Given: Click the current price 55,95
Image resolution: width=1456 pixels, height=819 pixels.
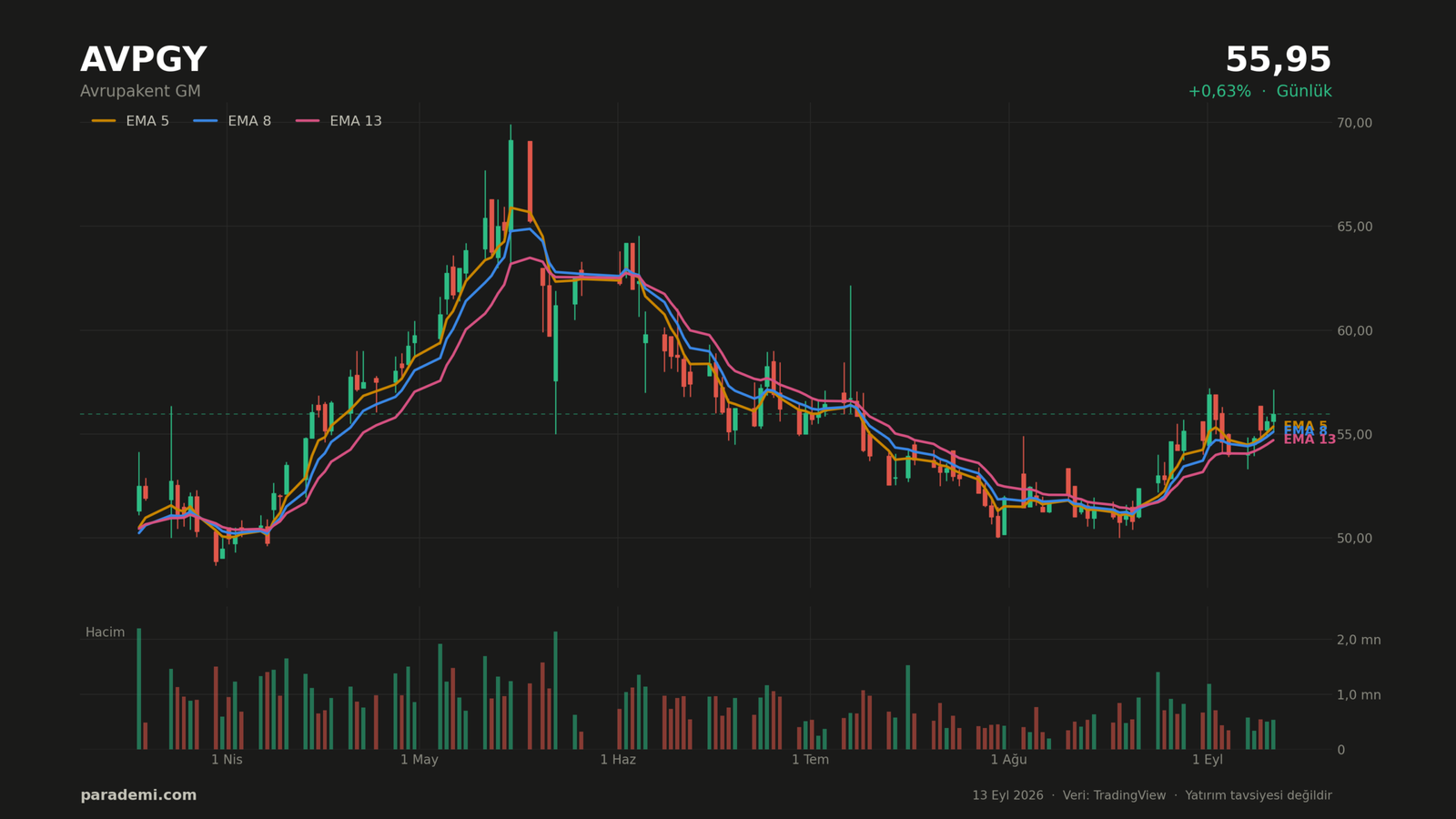Looking at the screenshot, I should (x=1278, y=60).
